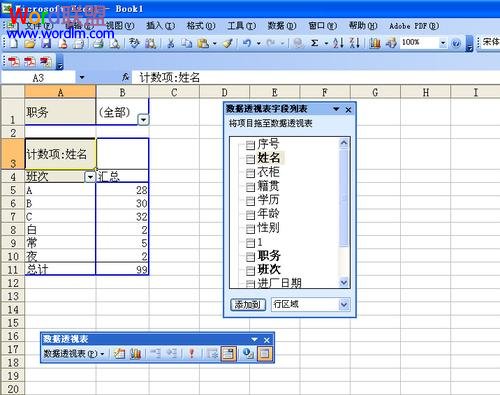This screenshot has height=395, width=500.
Task: Close the floating 数据透视表 toolbar
Action: [x=267, y=340]
